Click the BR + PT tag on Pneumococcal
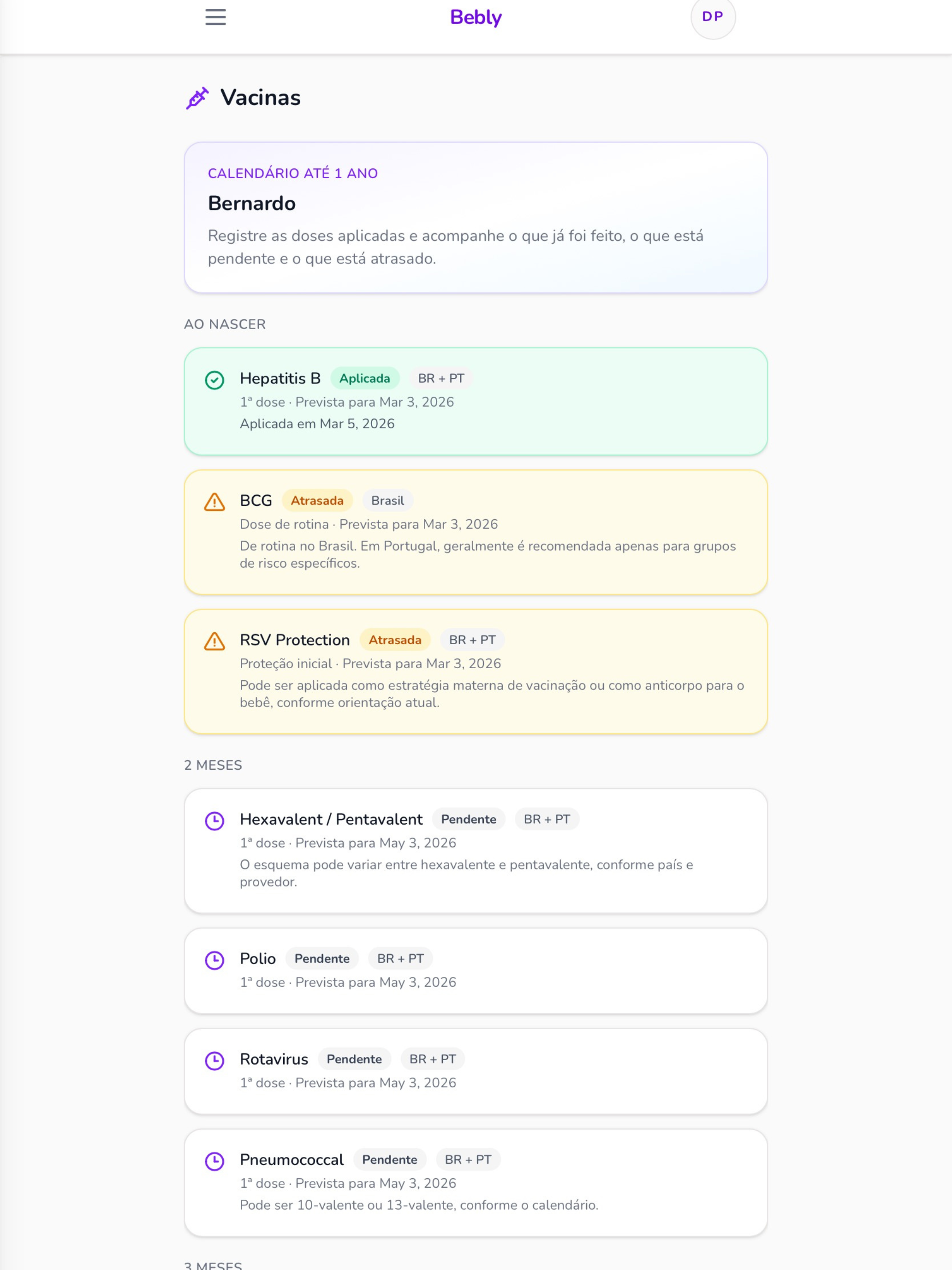 coord(468,1160)
